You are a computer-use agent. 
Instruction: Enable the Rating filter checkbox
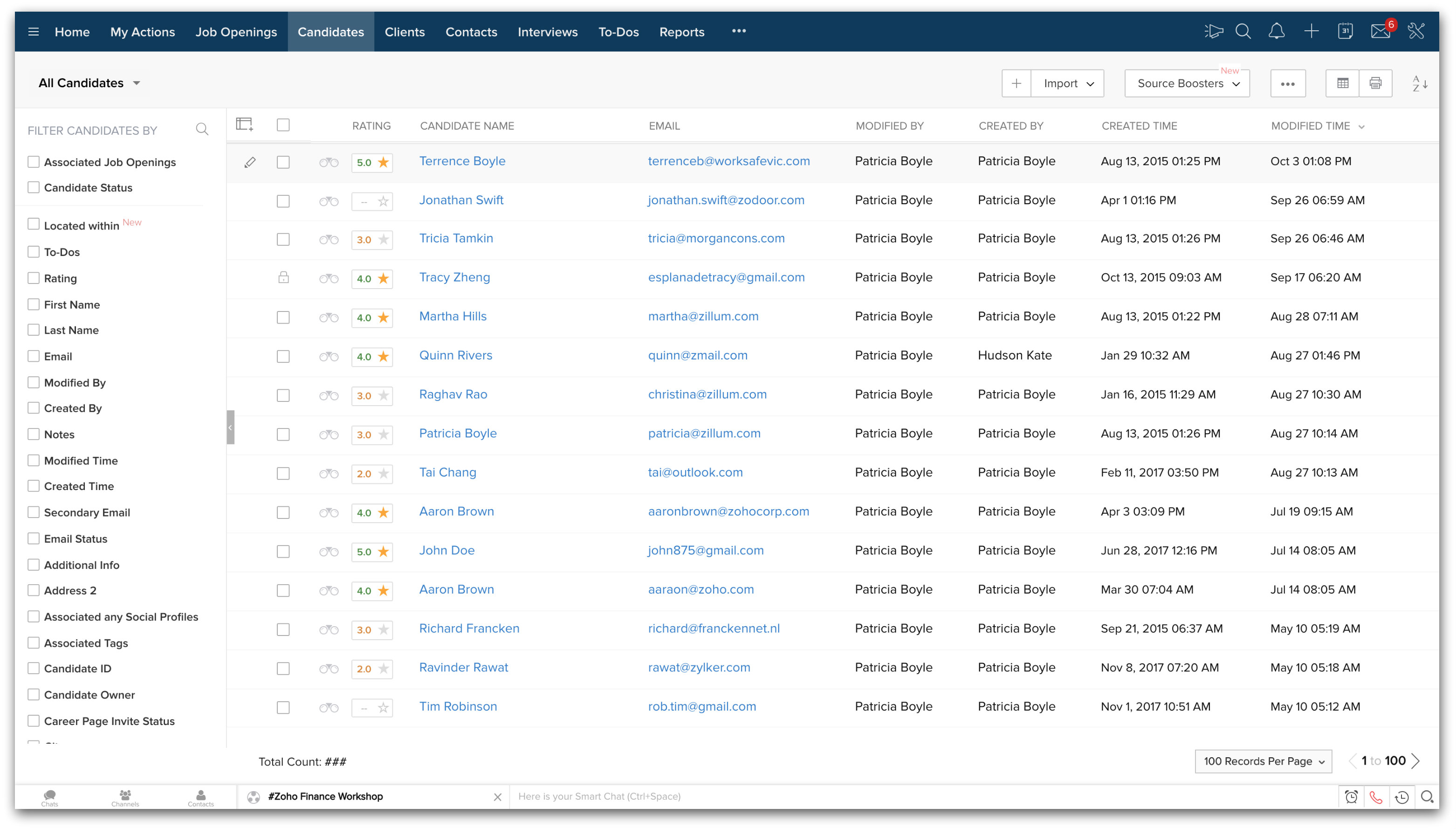pyautogui.click(x=34, y=278)
